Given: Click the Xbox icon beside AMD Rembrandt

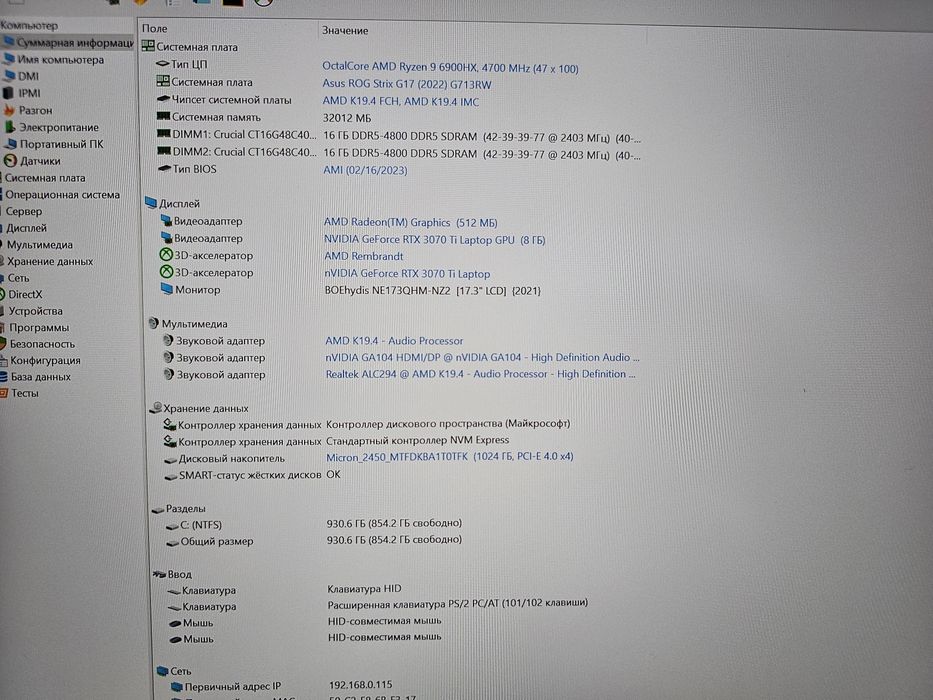Looking at the screenshot, I should click(x=166, y=254).
